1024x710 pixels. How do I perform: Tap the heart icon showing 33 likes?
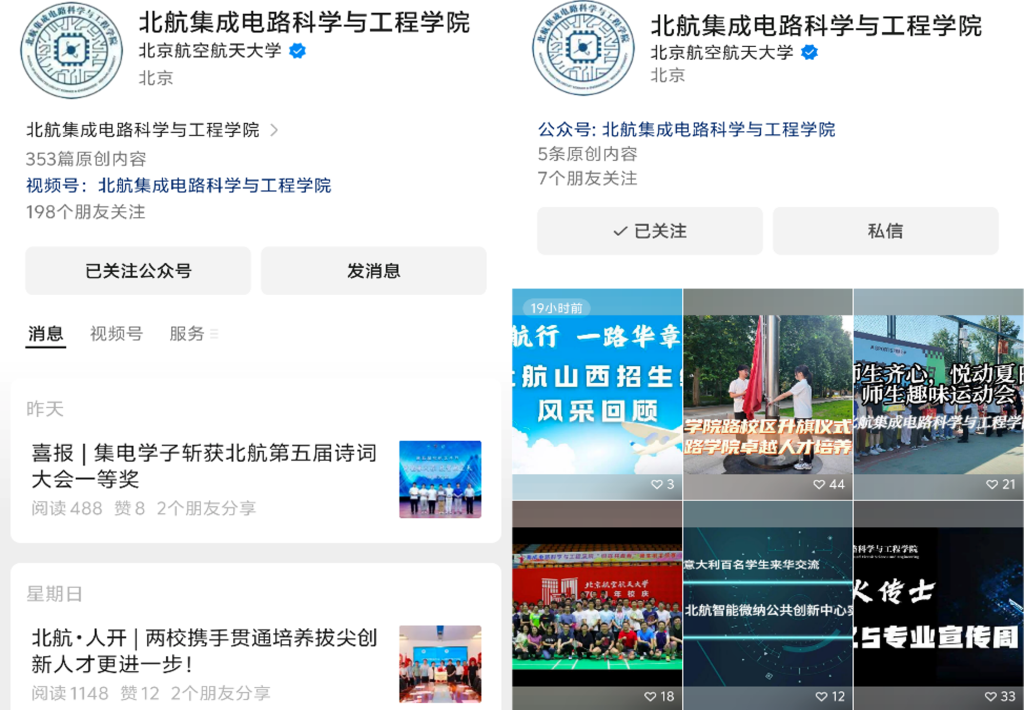(991, 696)
